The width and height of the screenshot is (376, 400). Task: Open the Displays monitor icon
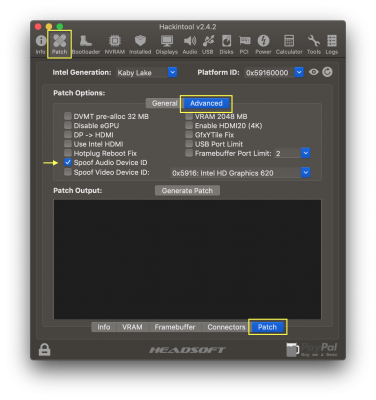tap(167, 44)
